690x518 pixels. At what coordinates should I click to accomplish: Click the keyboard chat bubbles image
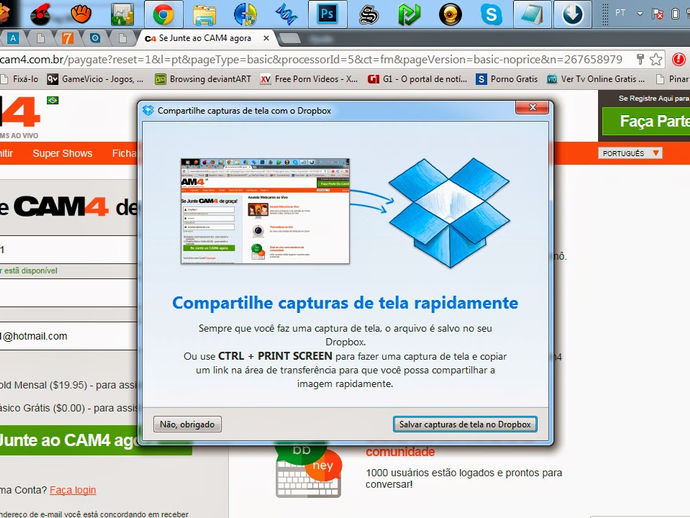tap(309, 470)
